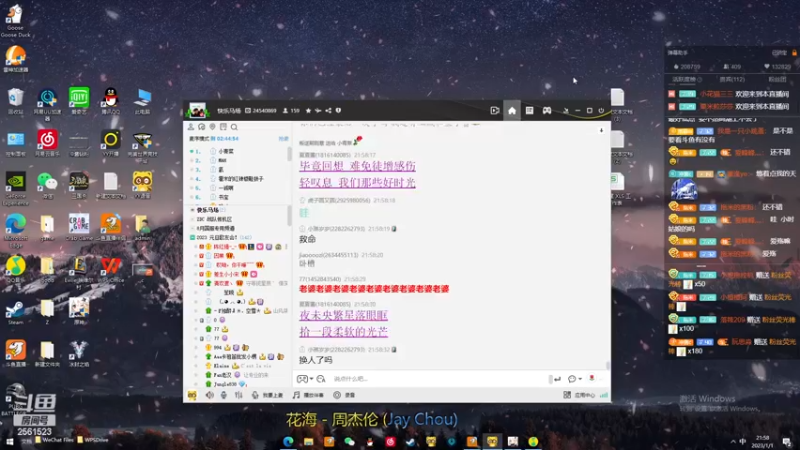Open the Steam desktop shortcut

pyautogui.click(x=15, y=312)
